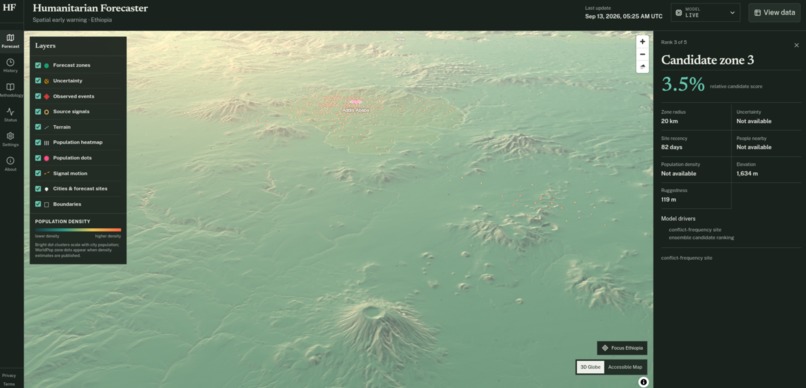This screenshot has width=806, height=388.
Task: Zoom in with the plus map control
Action: (x=642, y=42)
